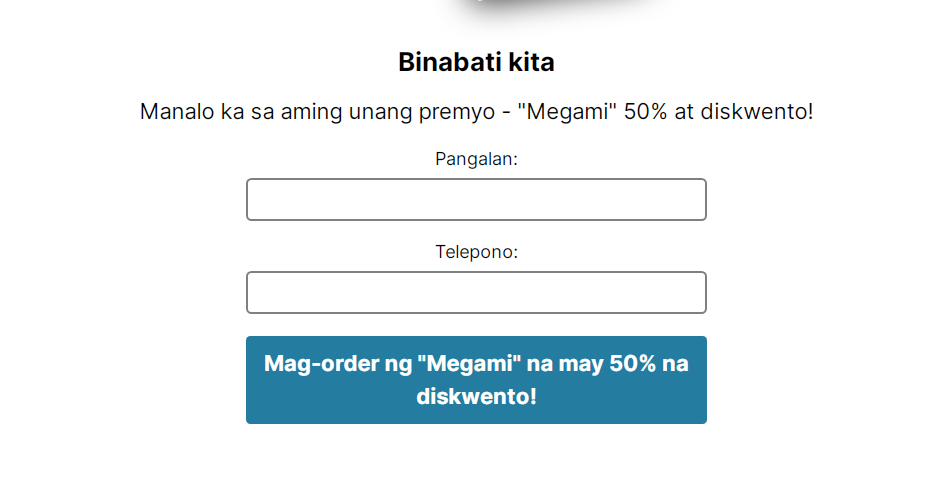Screen dimensions: 939x479
Task: Click the right end of the Telepono field
Action: coord(697,292)
